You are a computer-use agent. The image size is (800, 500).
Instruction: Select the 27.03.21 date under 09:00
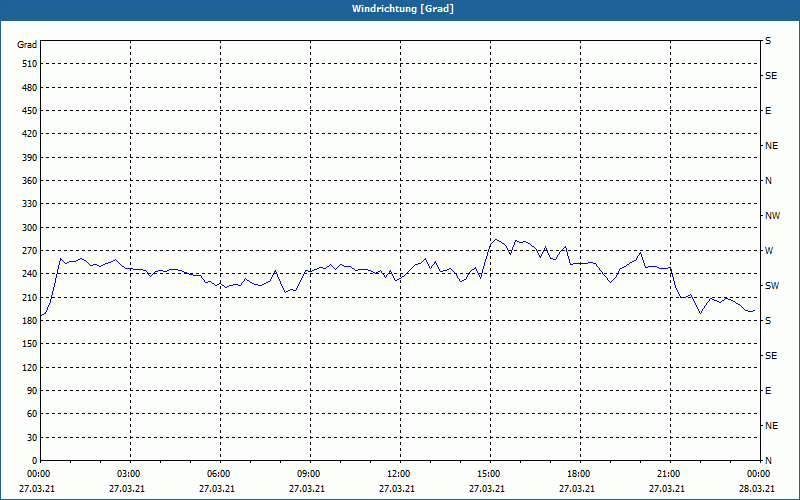tap(307, 489)
